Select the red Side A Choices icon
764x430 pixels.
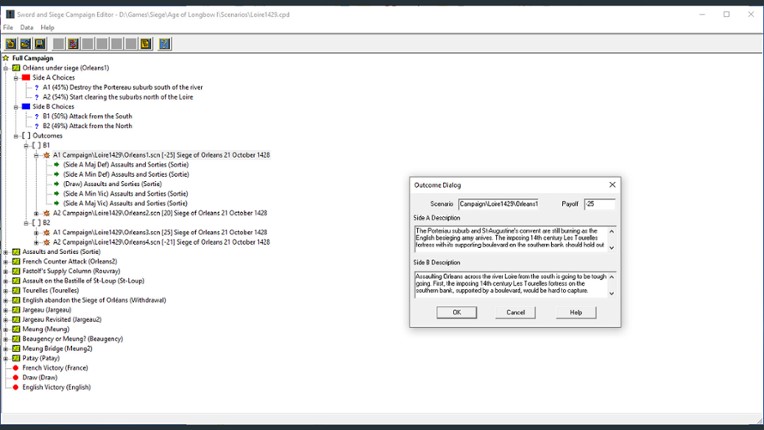(x=26, y=78)
